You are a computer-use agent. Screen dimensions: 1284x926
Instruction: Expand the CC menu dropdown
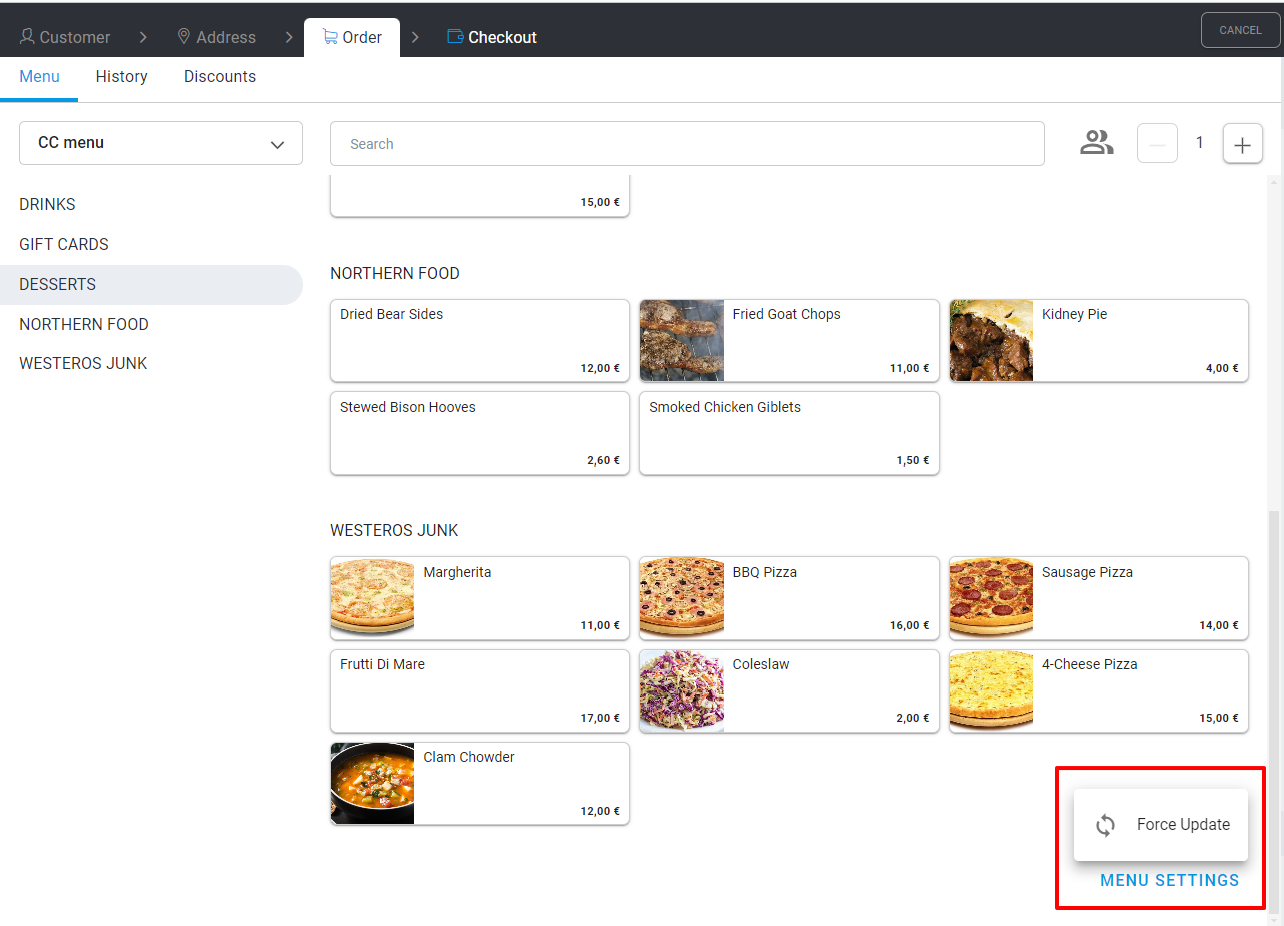click(x=161, y=143)
